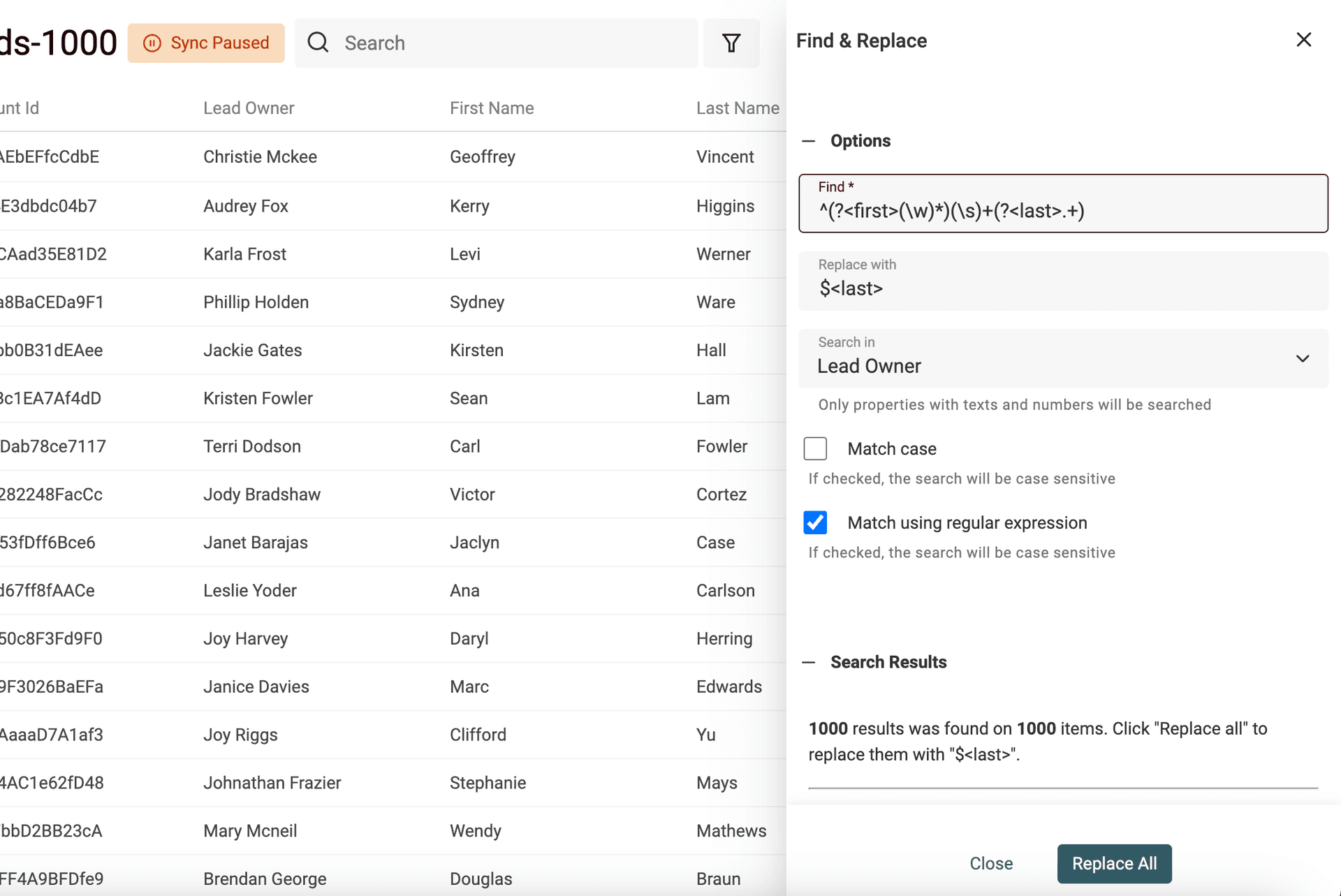Uncheck Match using regular expression
Screen dimensions: 1341x896
[x=815, y=522]
